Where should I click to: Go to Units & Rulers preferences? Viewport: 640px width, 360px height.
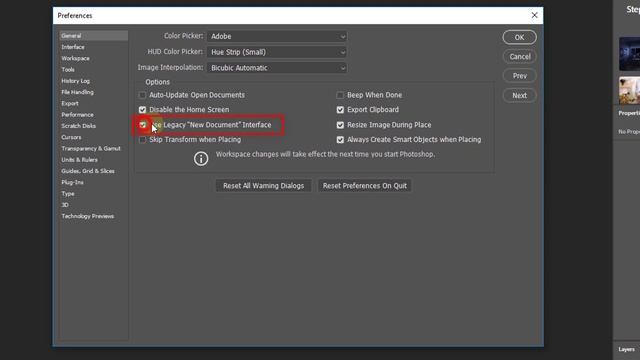80,160
